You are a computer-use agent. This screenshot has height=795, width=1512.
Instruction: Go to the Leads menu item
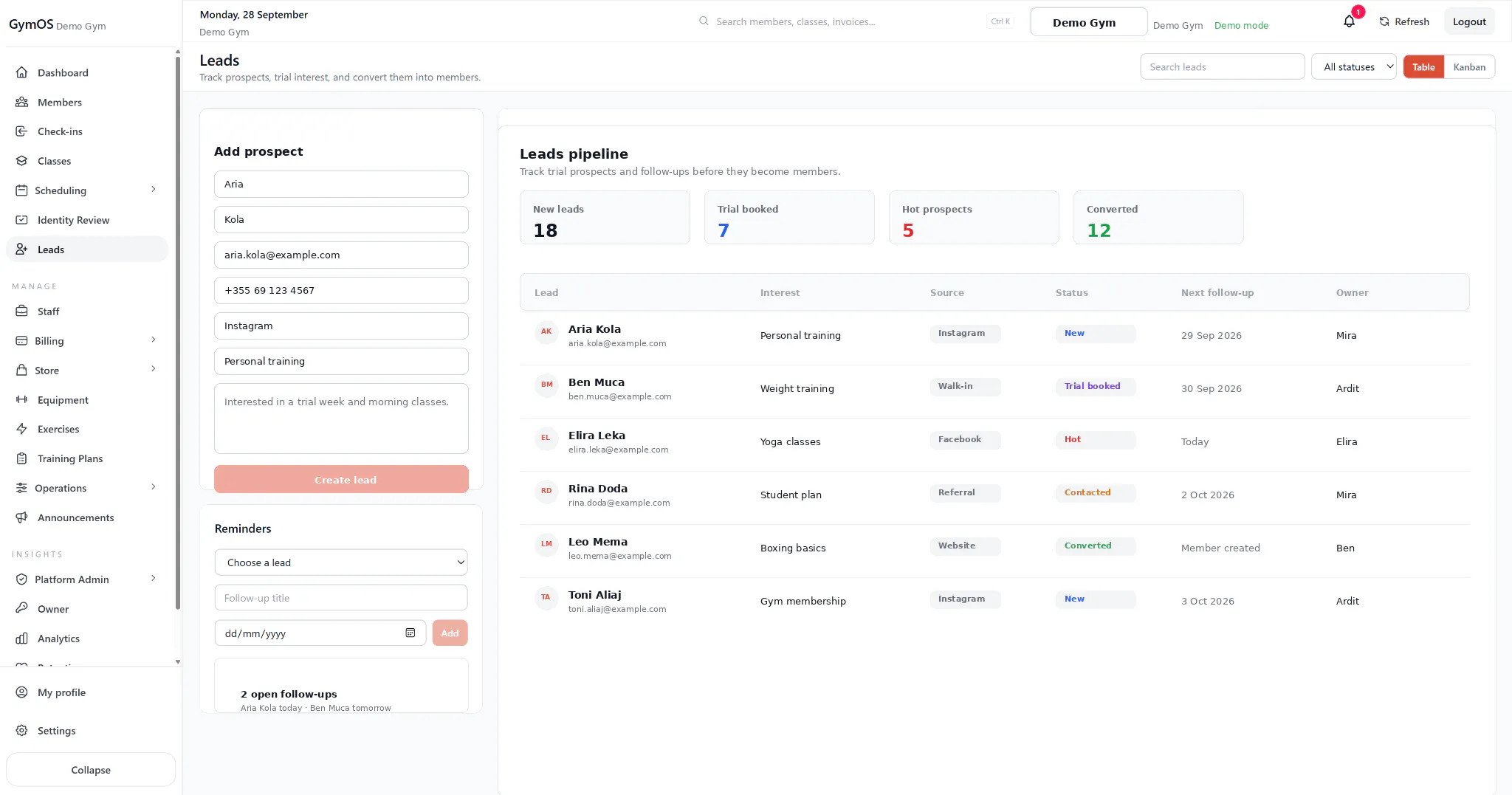(87, 249)
